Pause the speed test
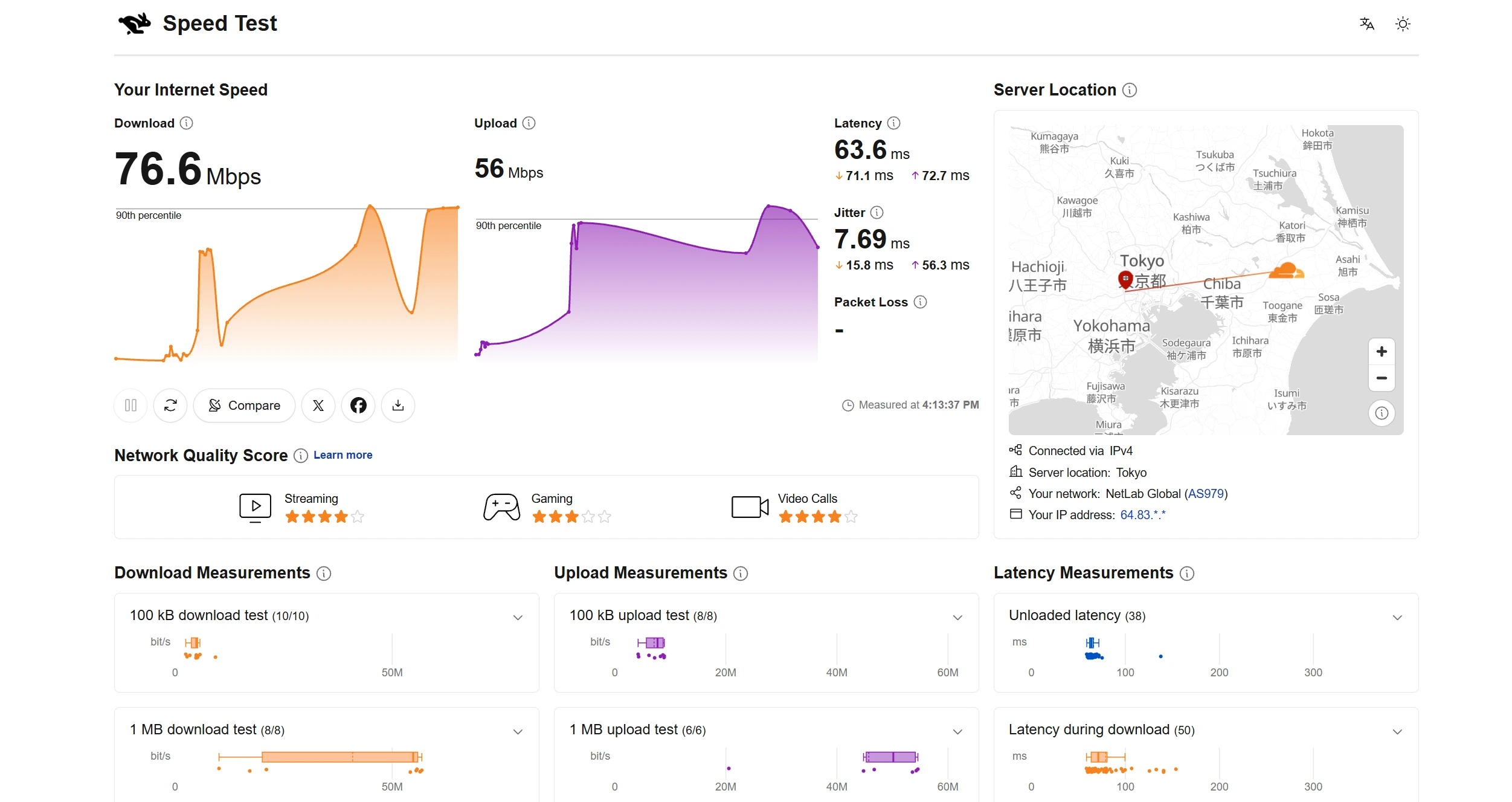Viewport: 1512px width, 802px height. [130, 405]
